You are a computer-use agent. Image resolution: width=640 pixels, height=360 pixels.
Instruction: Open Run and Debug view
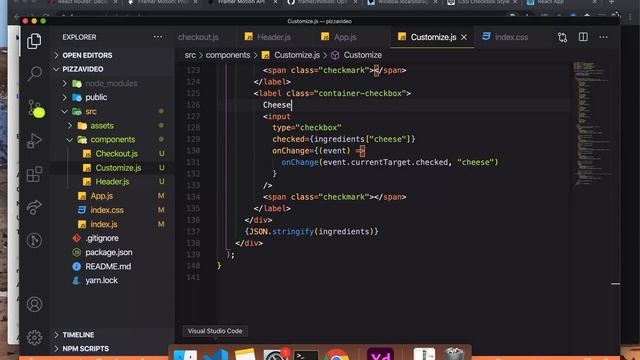(x=34, y=141)
